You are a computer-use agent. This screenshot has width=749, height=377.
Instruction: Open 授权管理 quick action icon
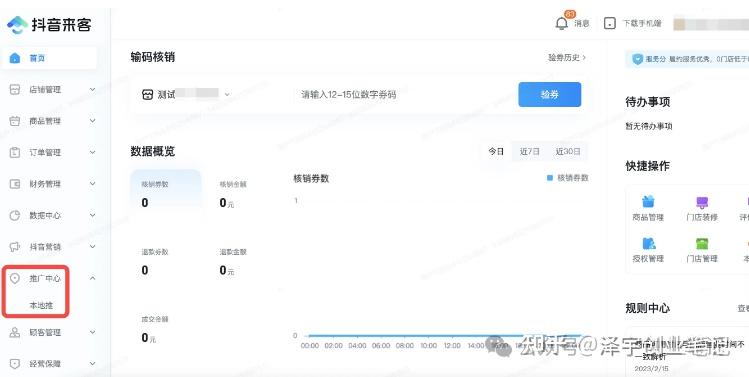(649, 243)
